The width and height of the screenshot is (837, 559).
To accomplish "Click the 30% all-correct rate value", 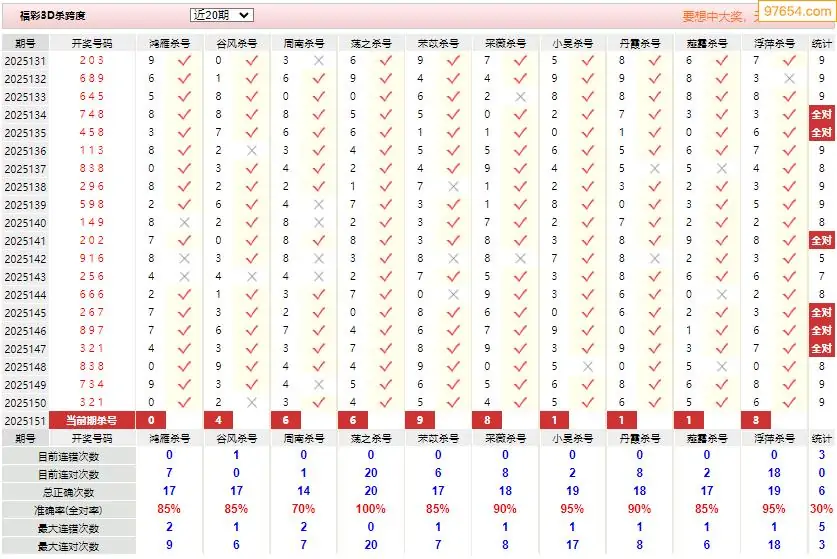I will tap(822, 509).
